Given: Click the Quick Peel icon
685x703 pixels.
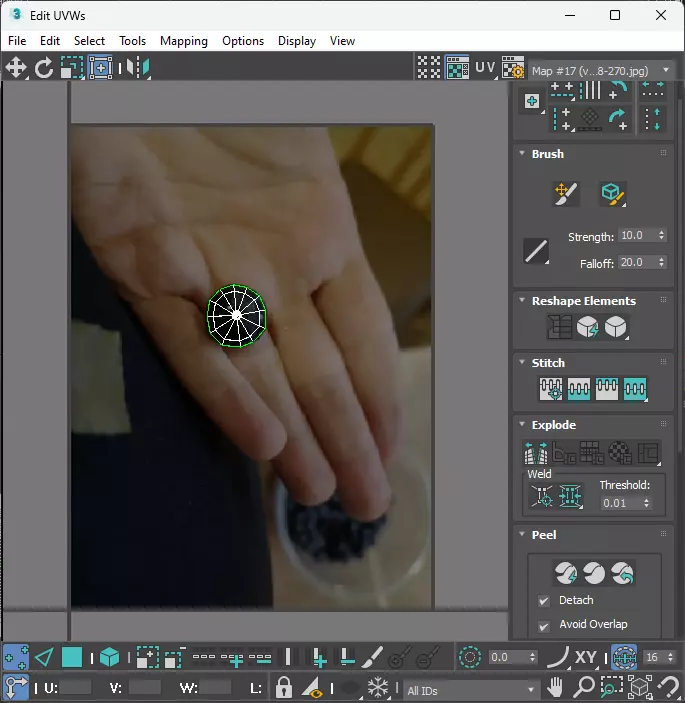Looking at the screenshot, I should (x=566, y=573).
